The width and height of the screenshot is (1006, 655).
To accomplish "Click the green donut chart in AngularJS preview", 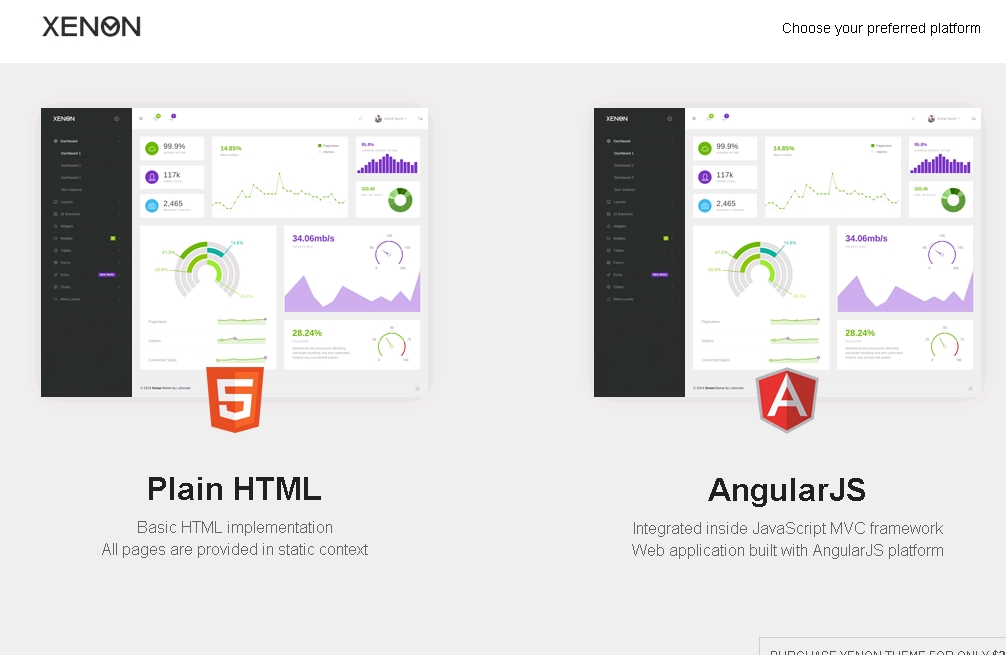I will click(953, 199).
